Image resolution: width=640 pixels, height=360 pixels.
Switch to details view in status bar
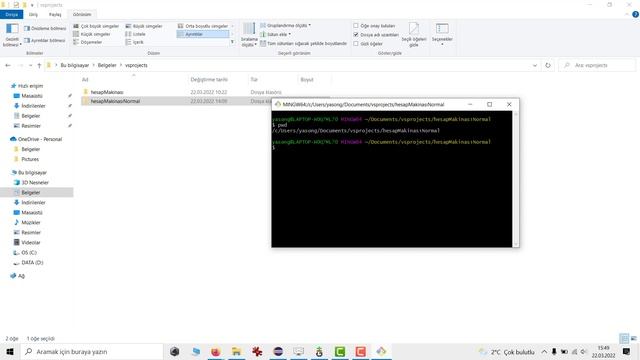[624, 338]
